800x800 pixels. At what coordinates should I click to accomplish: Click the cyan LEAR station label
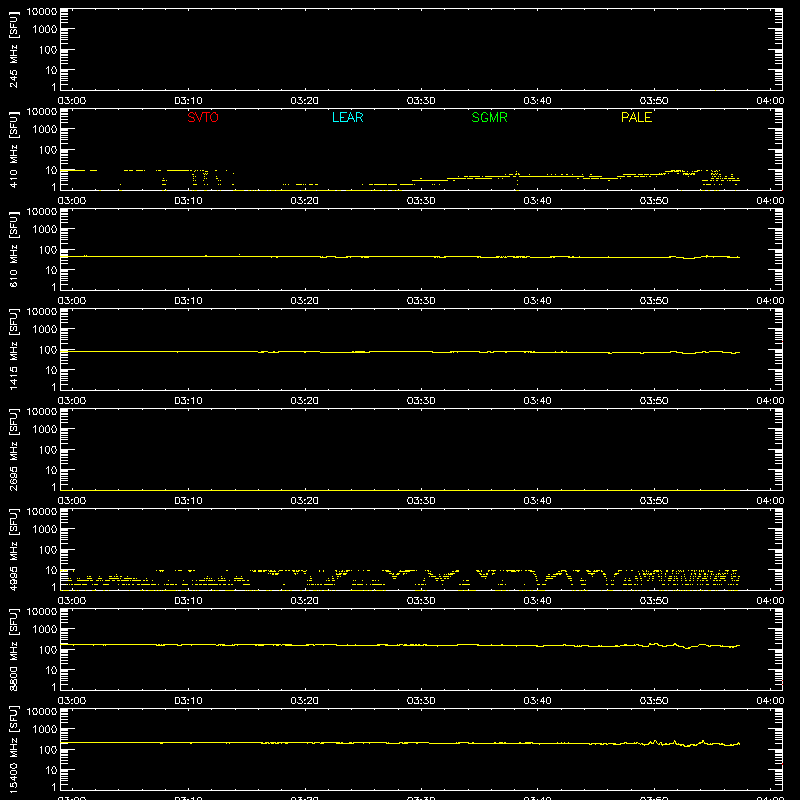(x=347, y=117)
